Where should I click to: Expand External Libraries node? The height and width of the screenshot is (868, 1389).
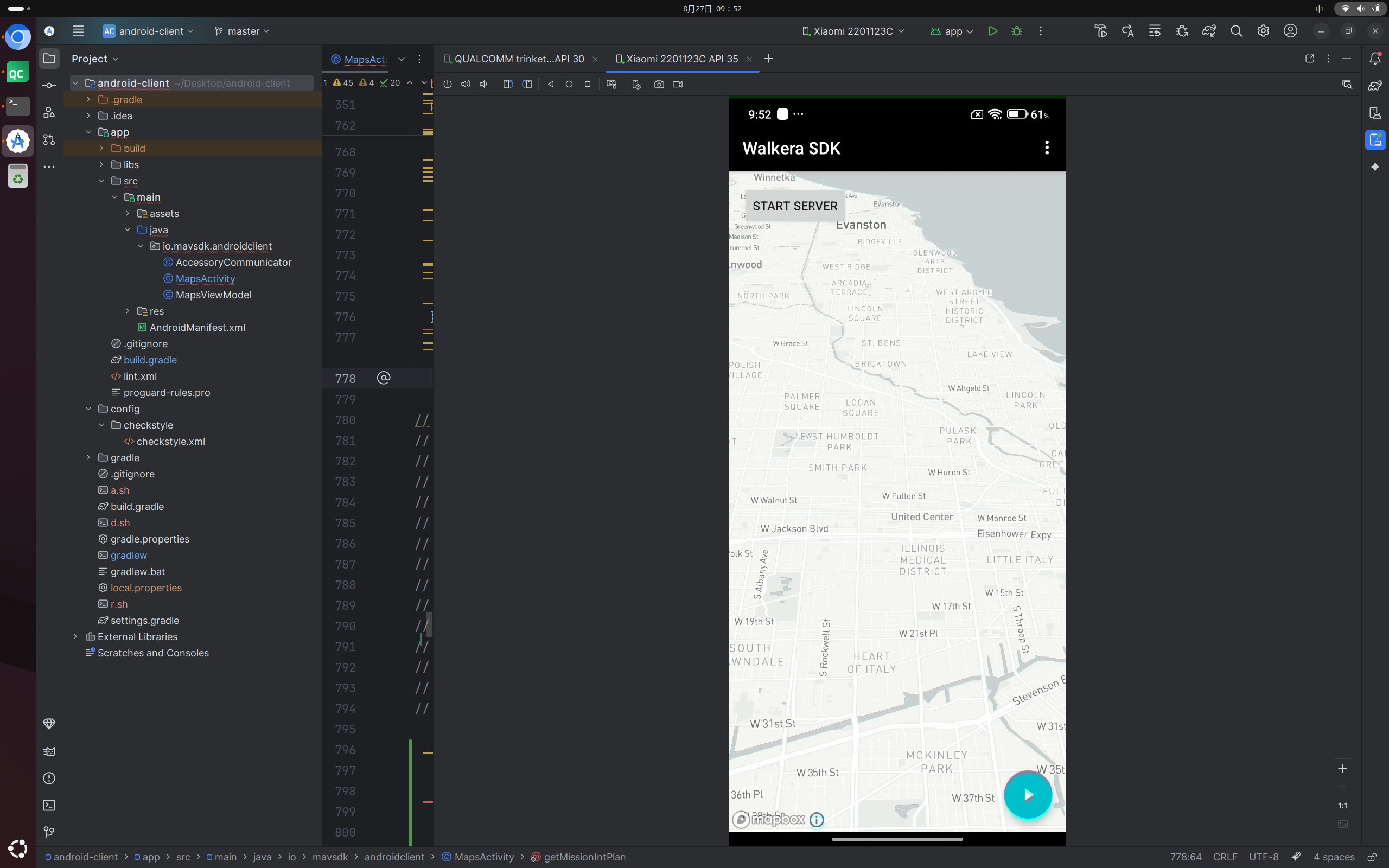75,637
